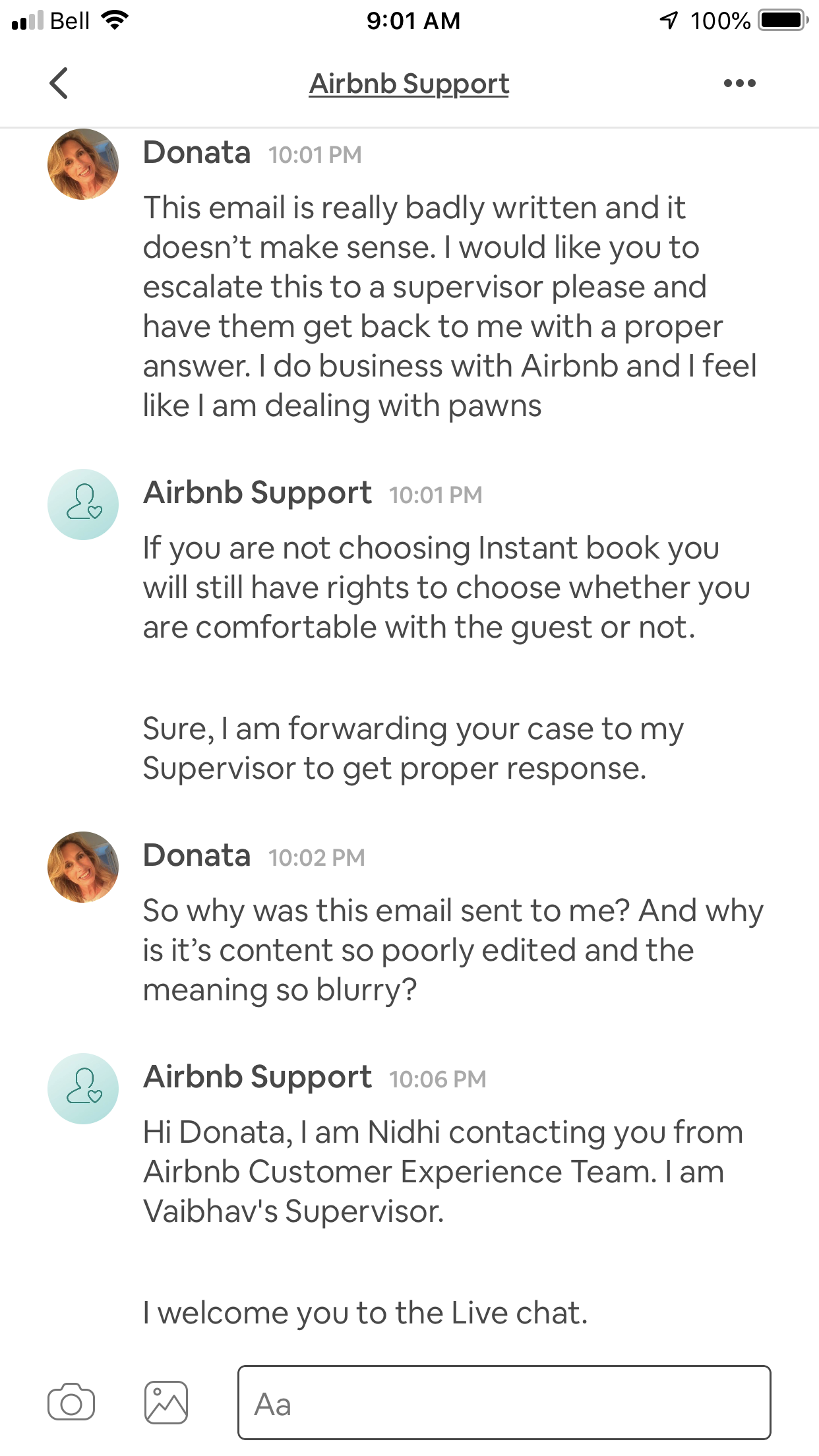
Task: Tap the back arrow icon
Action: click(x=59, y=84)
